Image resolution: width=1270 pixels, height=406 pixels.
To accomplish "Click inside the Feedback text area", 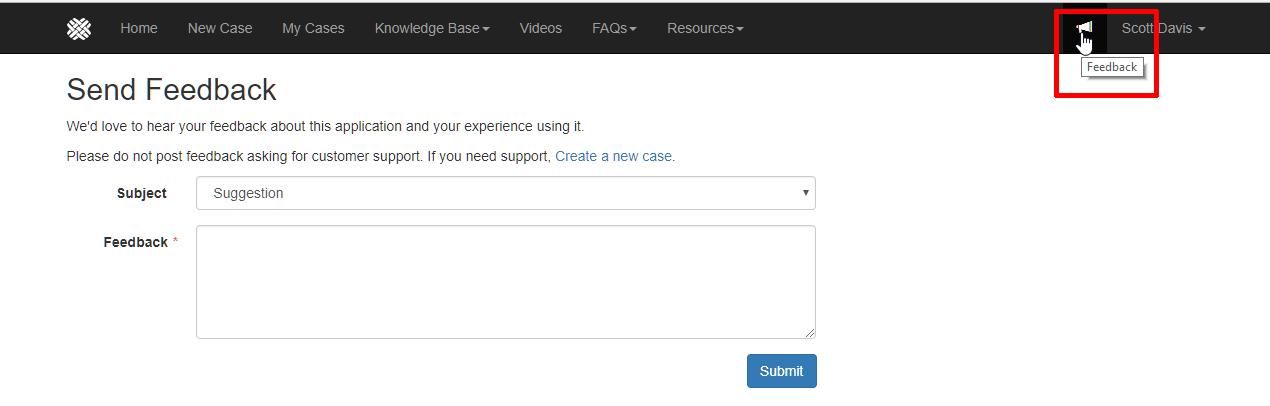I will point(506,282).
